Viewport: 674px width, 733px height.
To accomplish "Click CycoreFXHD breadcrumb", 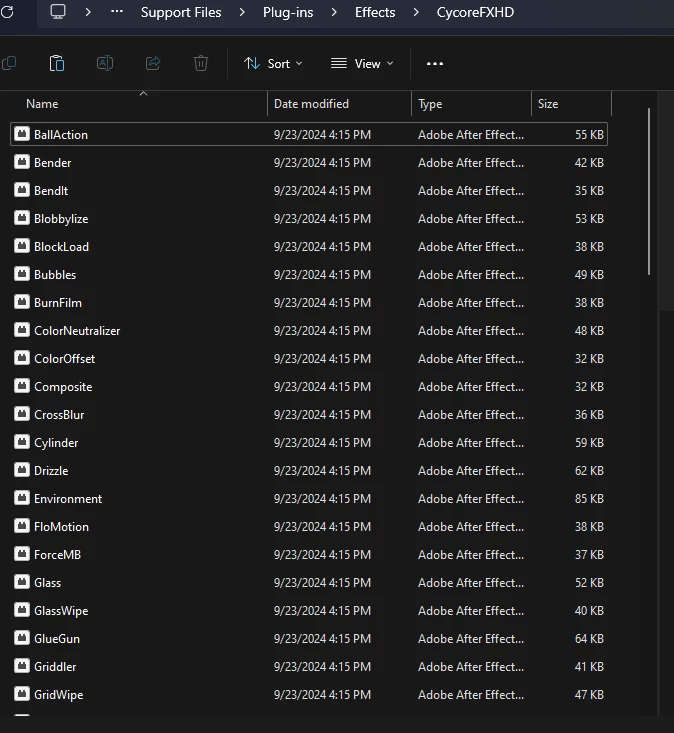I will tap(475, 12).
